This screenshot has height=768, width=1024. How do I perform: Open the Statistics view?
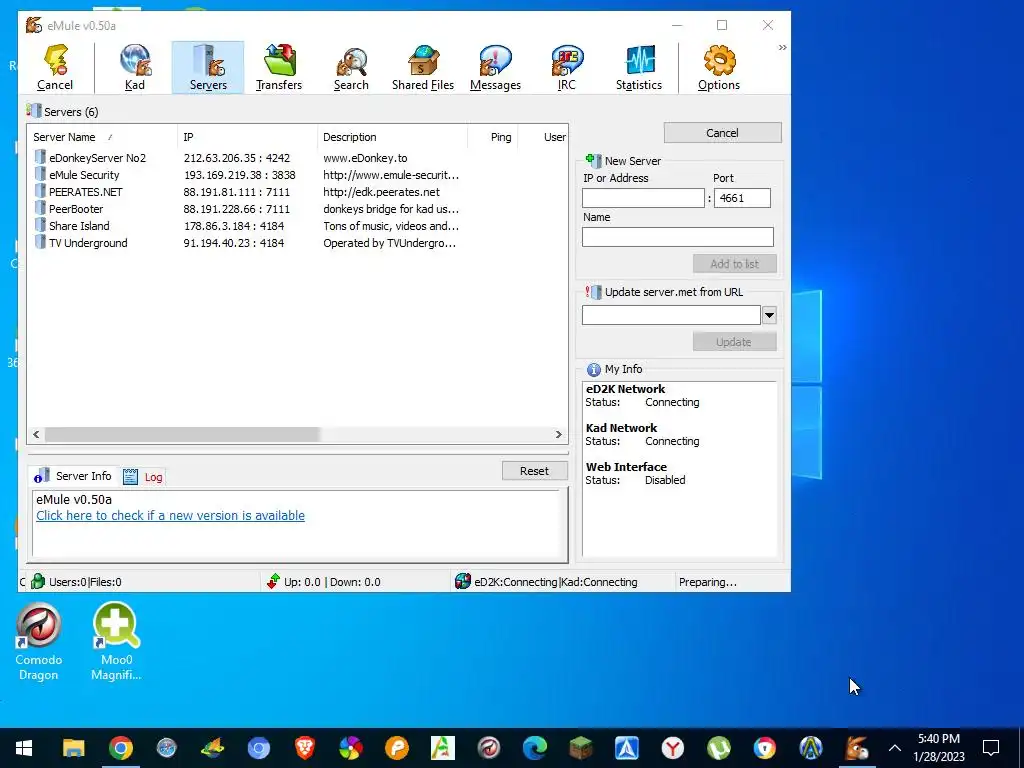coord(639,67)
